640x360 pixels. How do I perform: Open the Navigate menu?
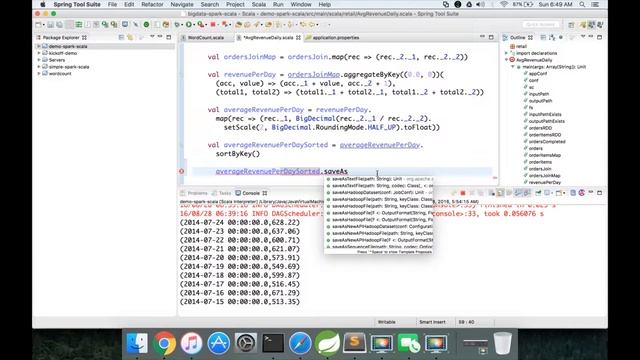tap(182, 4)
